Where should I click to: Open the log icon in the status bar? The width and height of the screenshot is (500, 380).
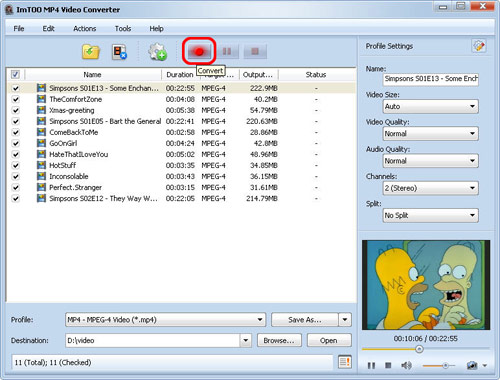pos(345,362)
